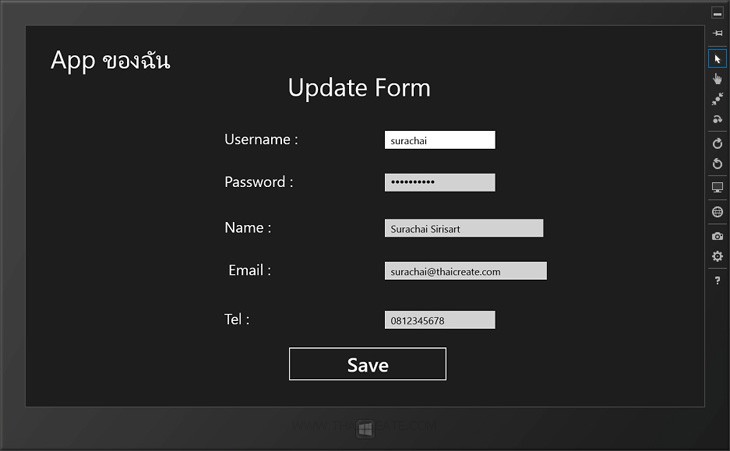Select rotation touch mode tool

point(717,119)
